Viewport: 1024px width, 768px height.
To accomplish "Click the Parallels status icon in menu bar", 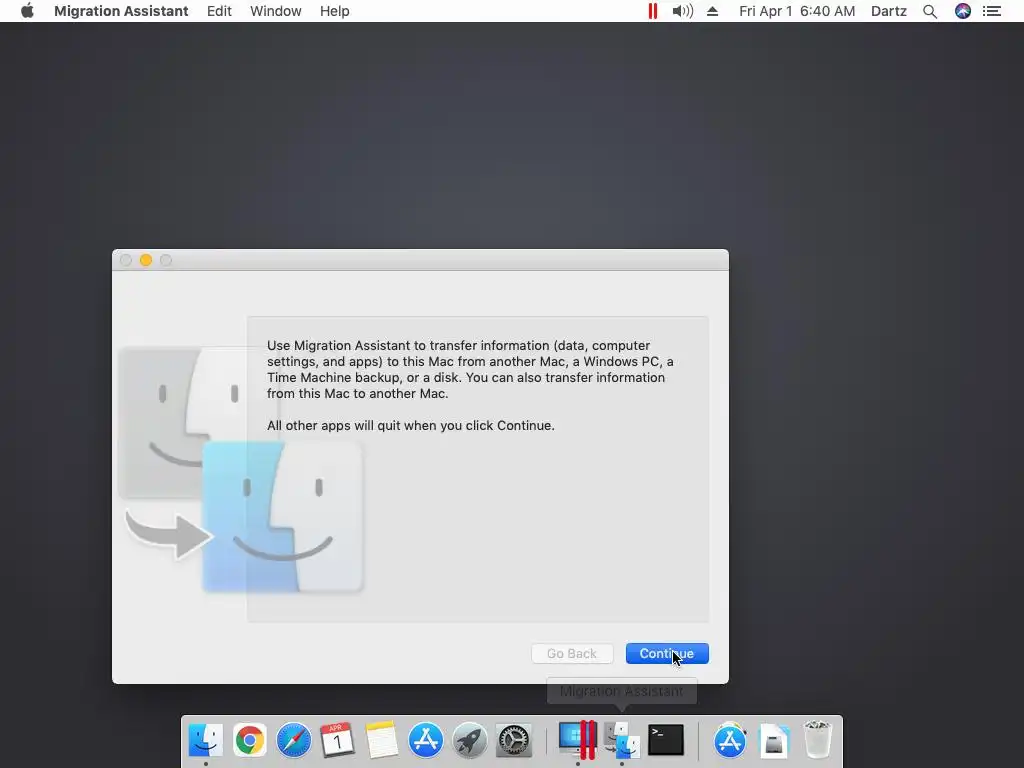I will (652, 11).
